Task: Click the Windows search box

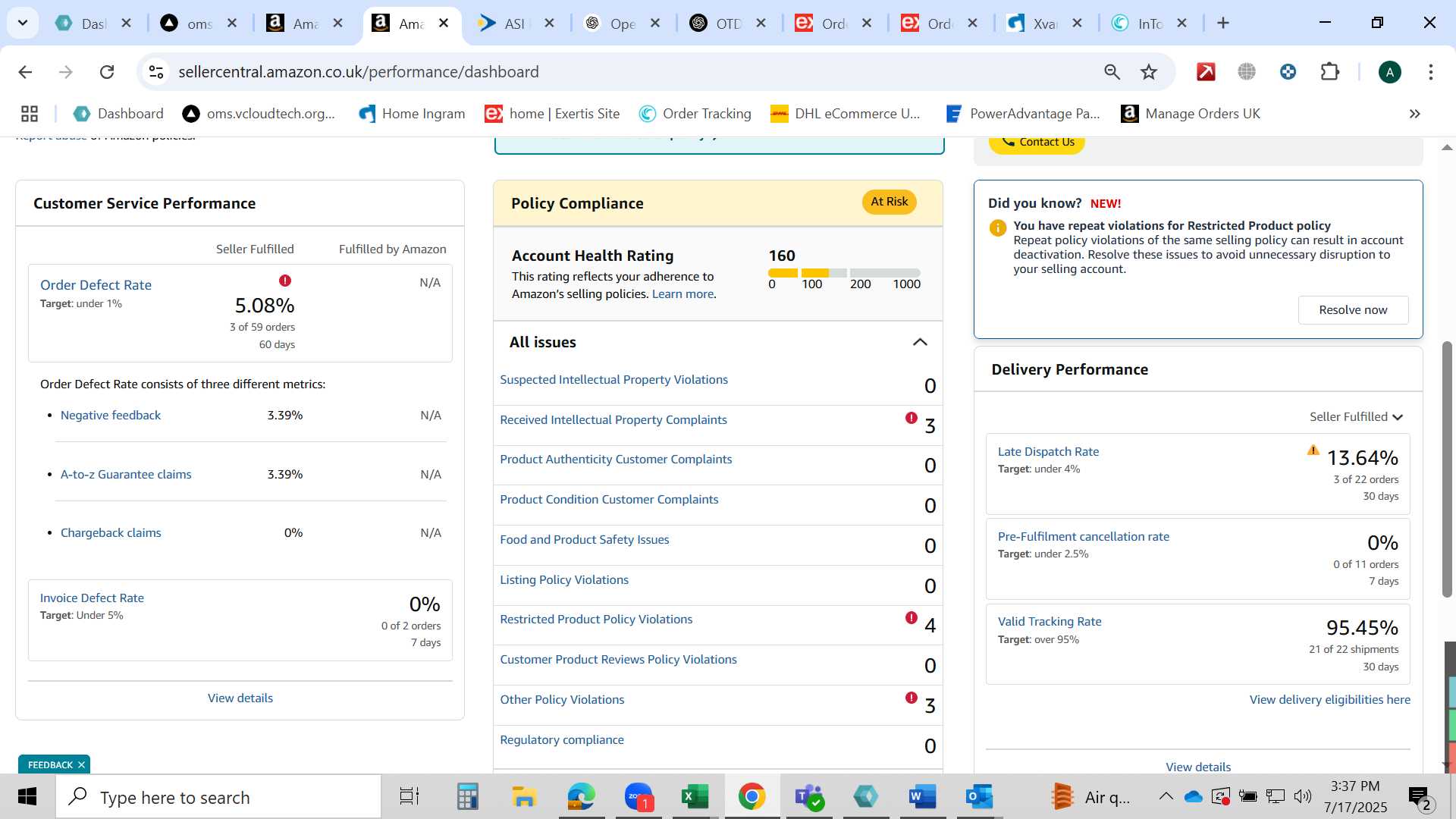Action: click(218, 797)
